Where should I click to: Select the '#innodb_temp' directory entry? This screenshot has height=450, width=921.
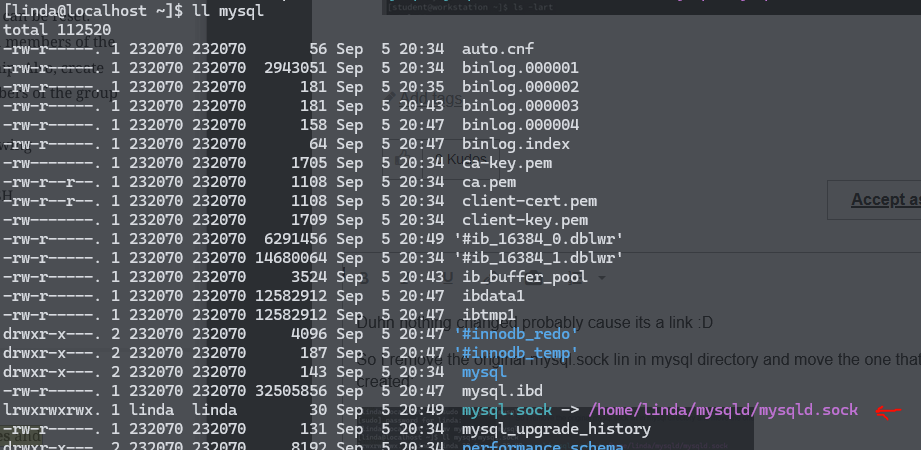coord(516,353)
